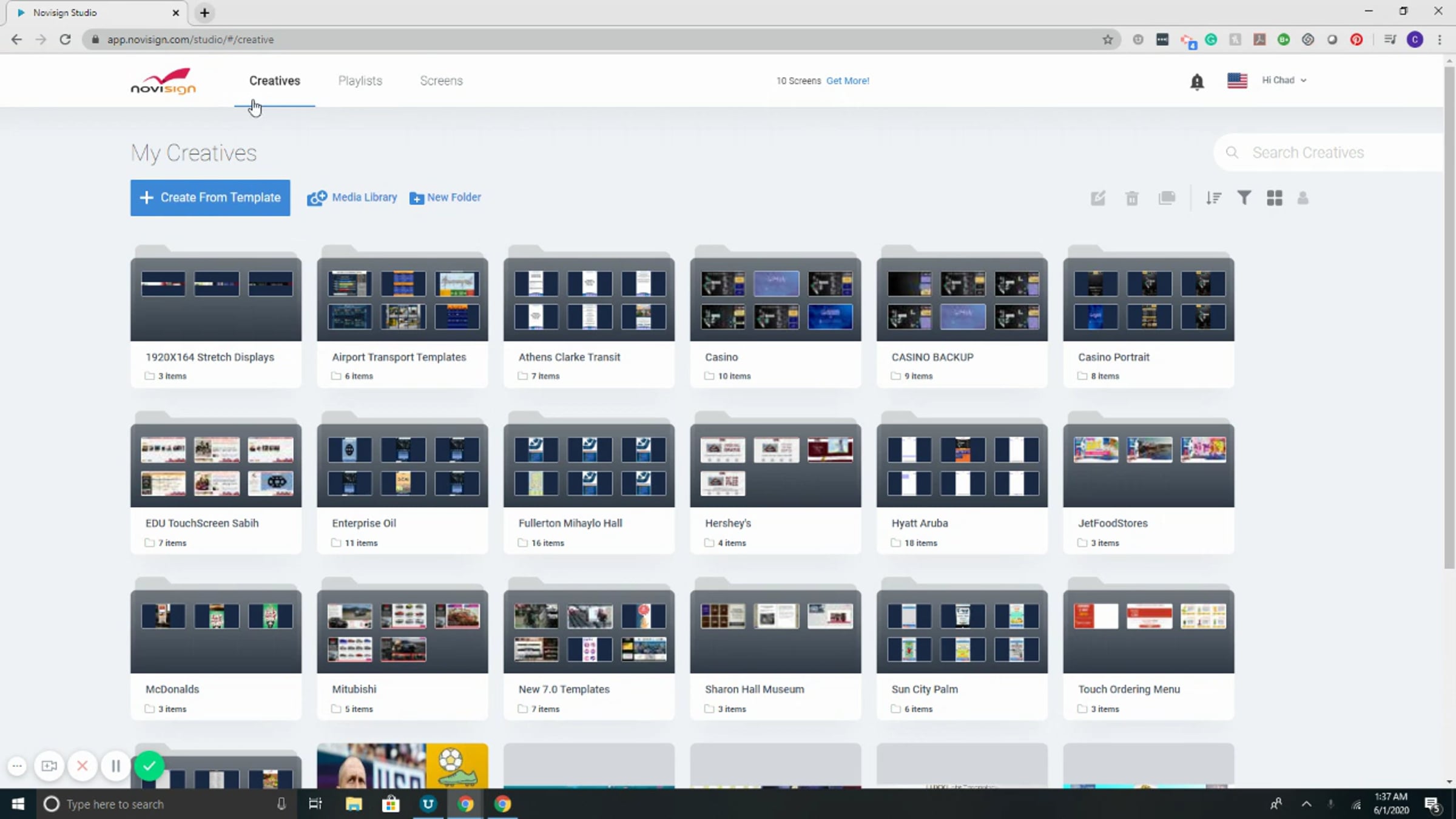Bookmark this page with the star icon
This screenshot has width=1456, height=819.
coord(1108,39)
